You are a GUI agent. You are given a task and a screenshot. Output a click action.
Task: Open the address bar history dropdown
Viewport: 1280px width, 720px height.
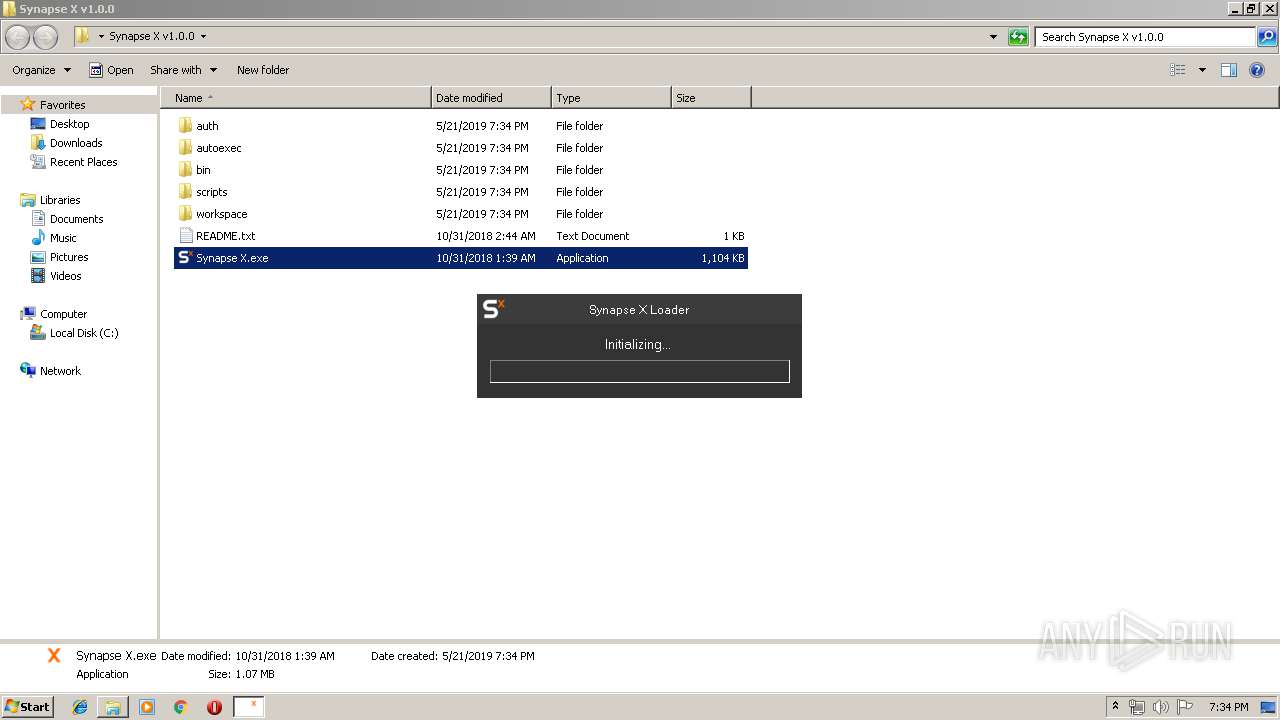click(993, 37)
